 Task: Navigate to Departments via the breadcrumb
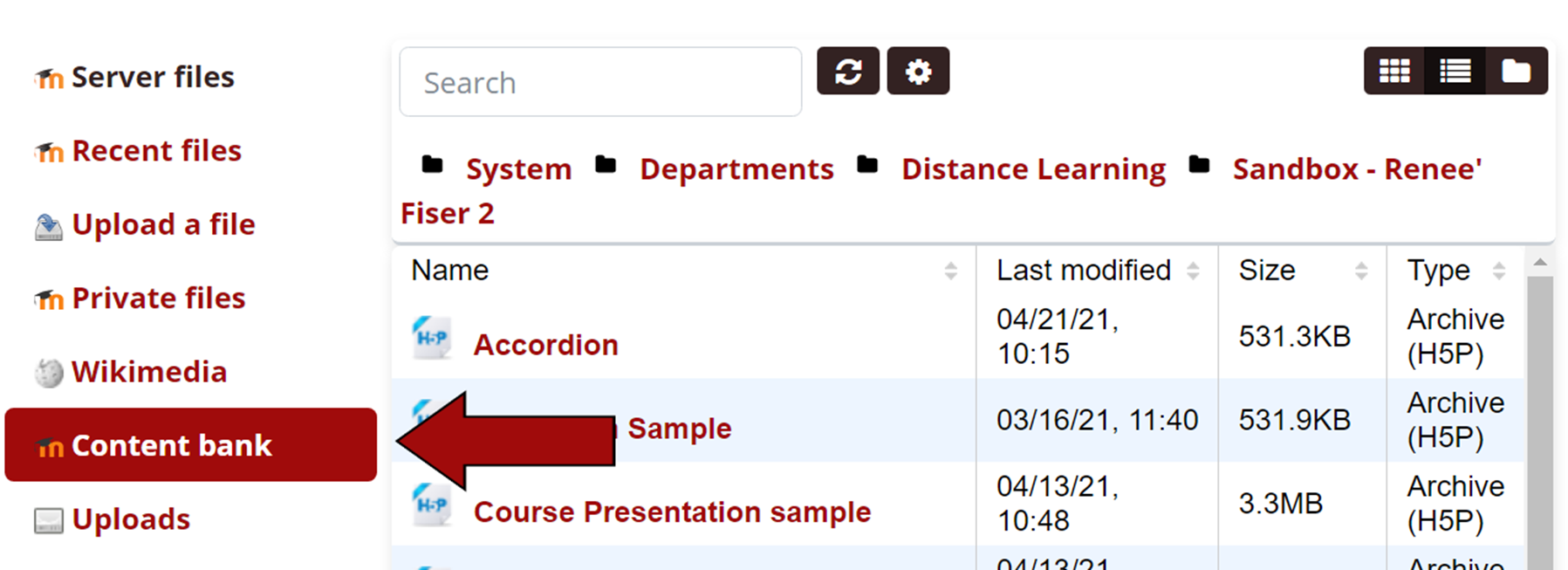(x=736, y=168)
